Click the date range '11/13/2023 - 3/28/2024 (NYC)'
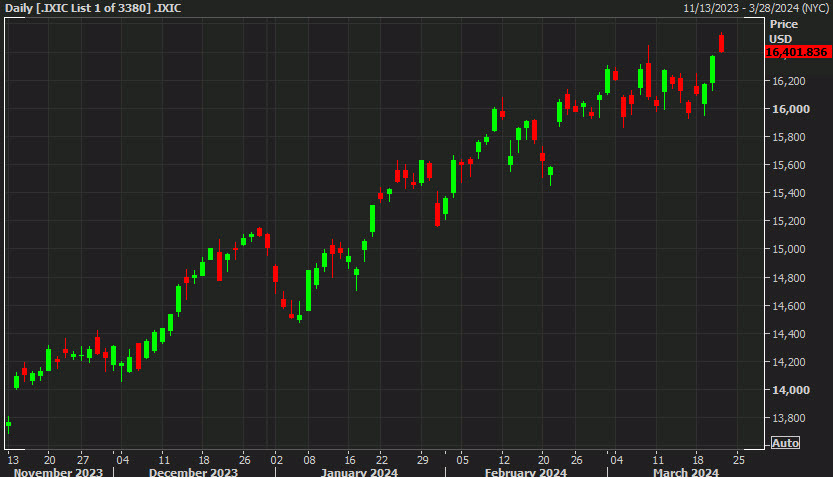 click(x=756, y=8)
